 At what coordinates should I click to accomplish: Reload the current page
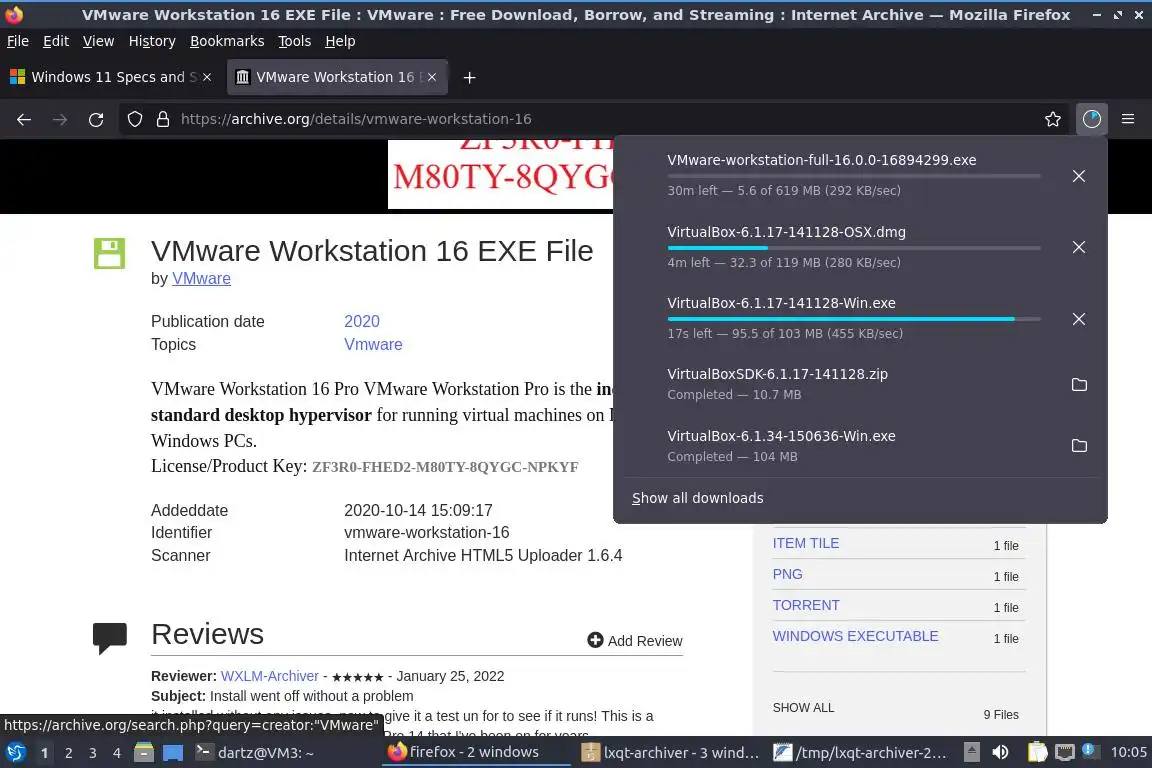96,119
